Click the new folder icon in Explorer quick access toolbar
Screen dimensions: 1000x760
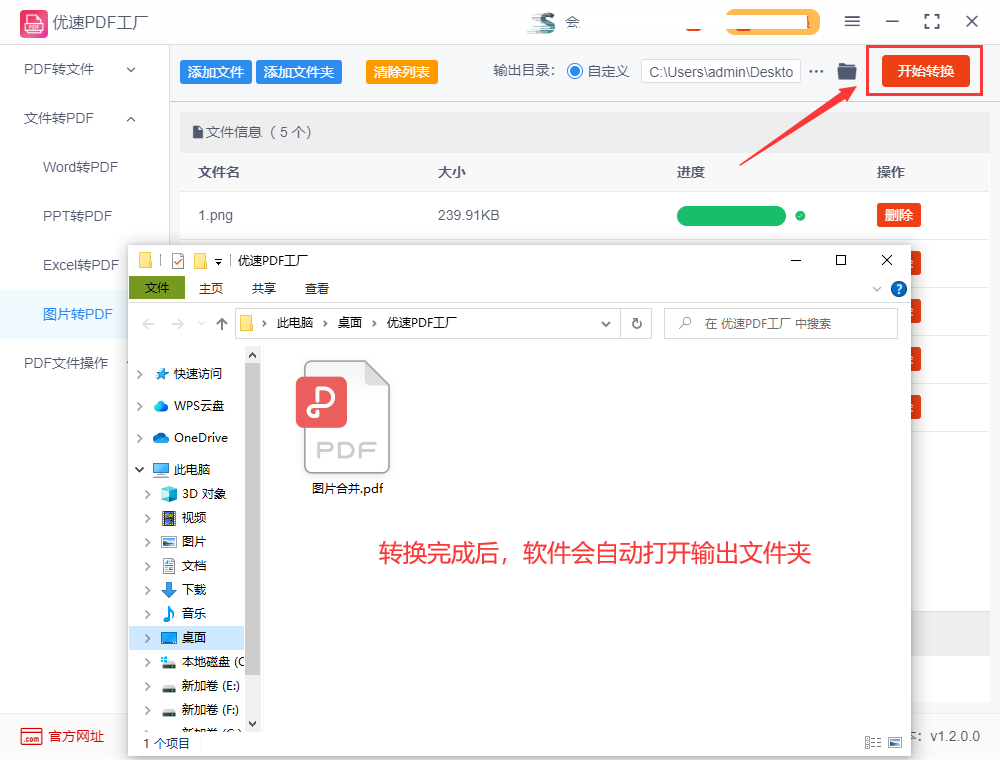(200, 261)
